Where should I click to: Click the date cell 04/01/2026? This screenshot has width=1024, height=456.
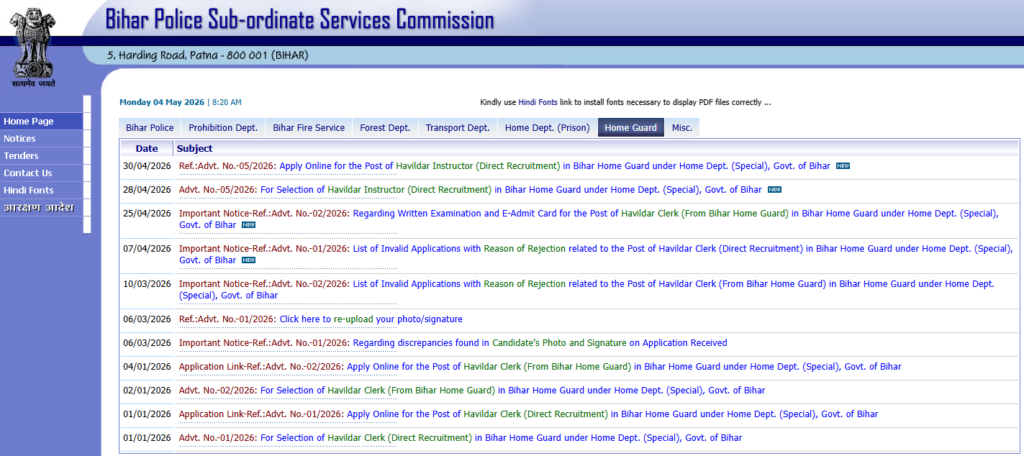(147, 366)
